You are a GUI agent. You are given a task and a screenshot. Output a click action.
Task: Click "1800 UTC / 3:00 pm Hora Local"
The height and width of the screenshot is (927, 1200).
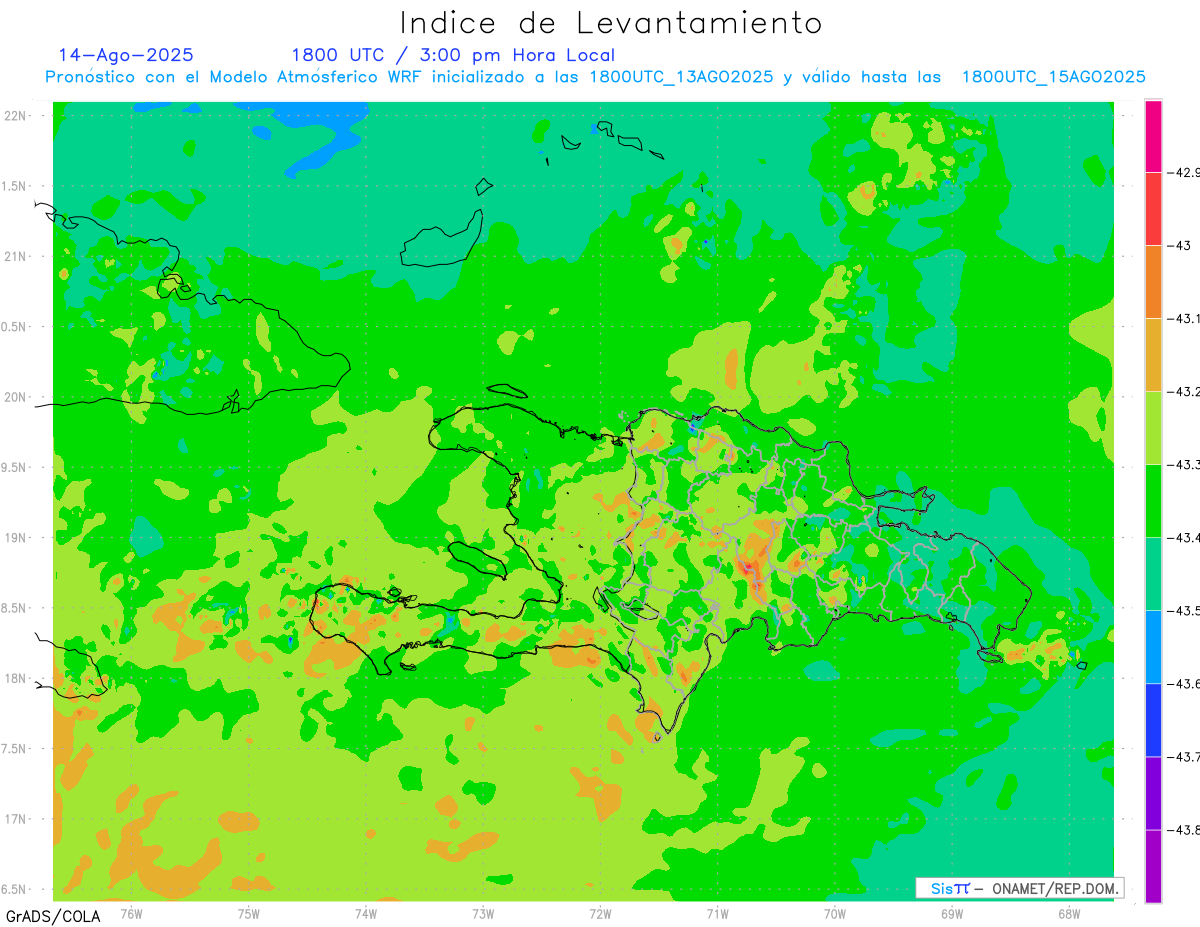tap(453, 55)
